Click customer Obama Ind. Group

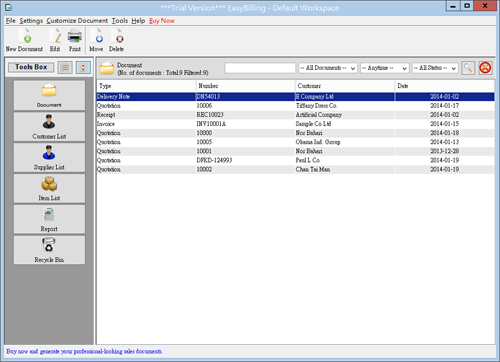click(318, 142)
